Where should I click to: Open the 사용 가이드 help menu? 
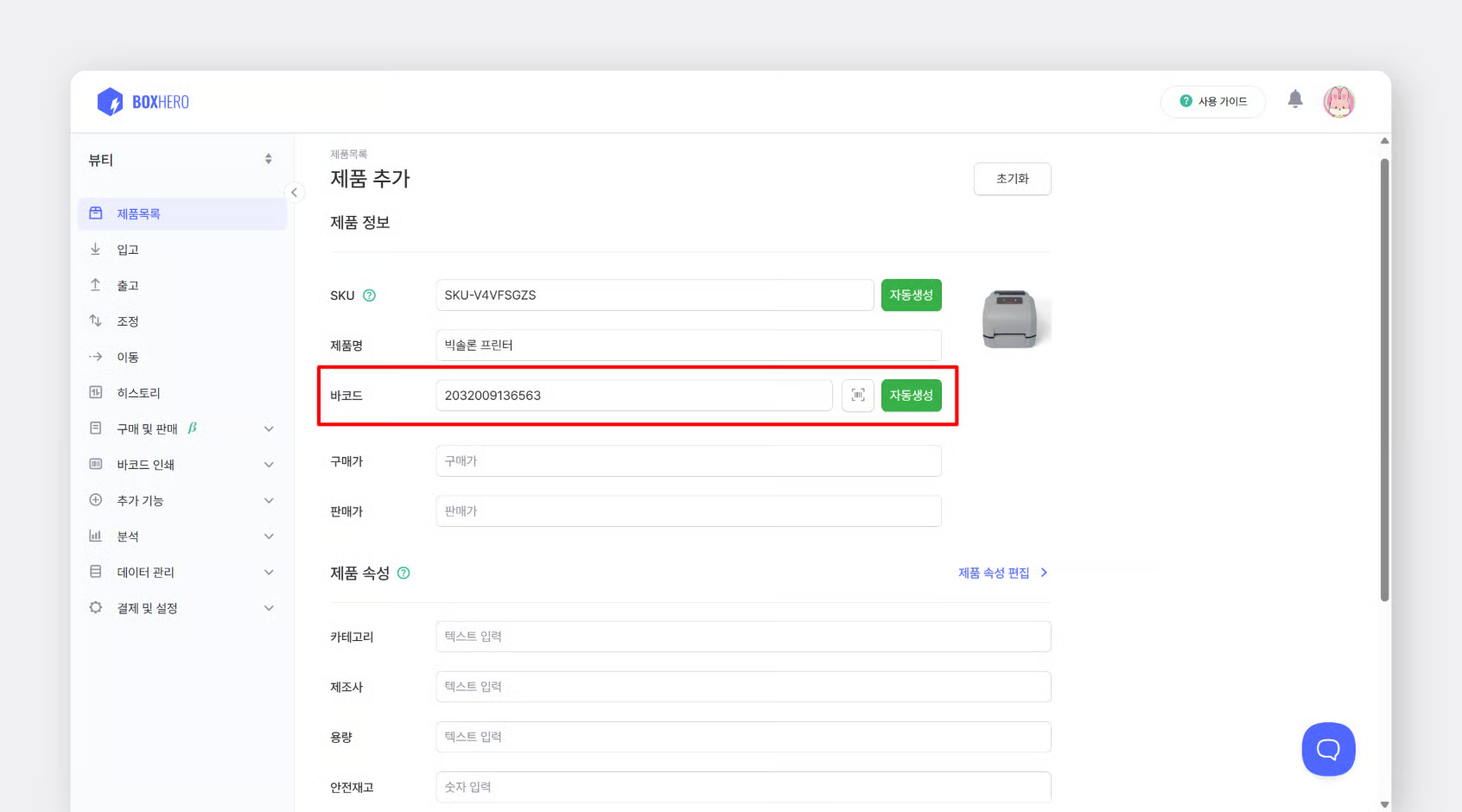1213,101
